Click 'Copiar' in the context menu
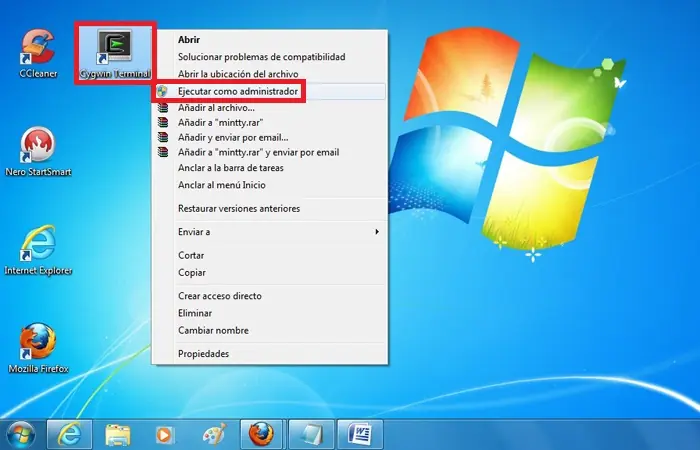Image resolution: width=700 pixels, height=450 pixels. point(270,272)
